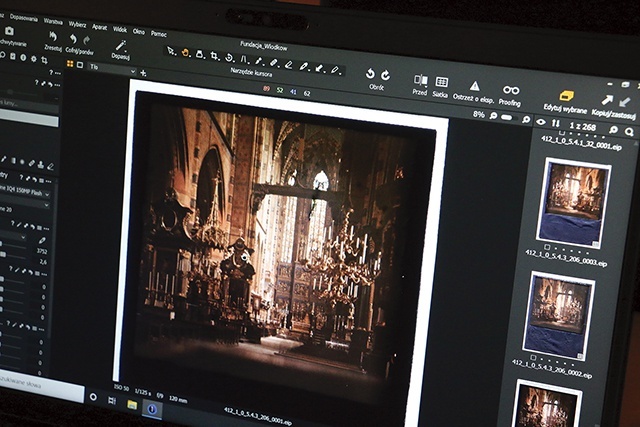Open thumbnail 412_1_0_5.4.3_206_0002

558,316
